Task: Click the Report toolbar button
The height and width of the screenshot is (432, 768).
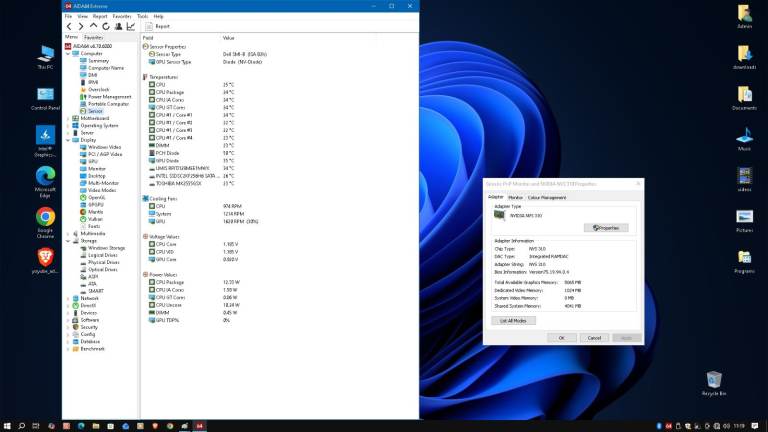Action: (x=158, y=27)
